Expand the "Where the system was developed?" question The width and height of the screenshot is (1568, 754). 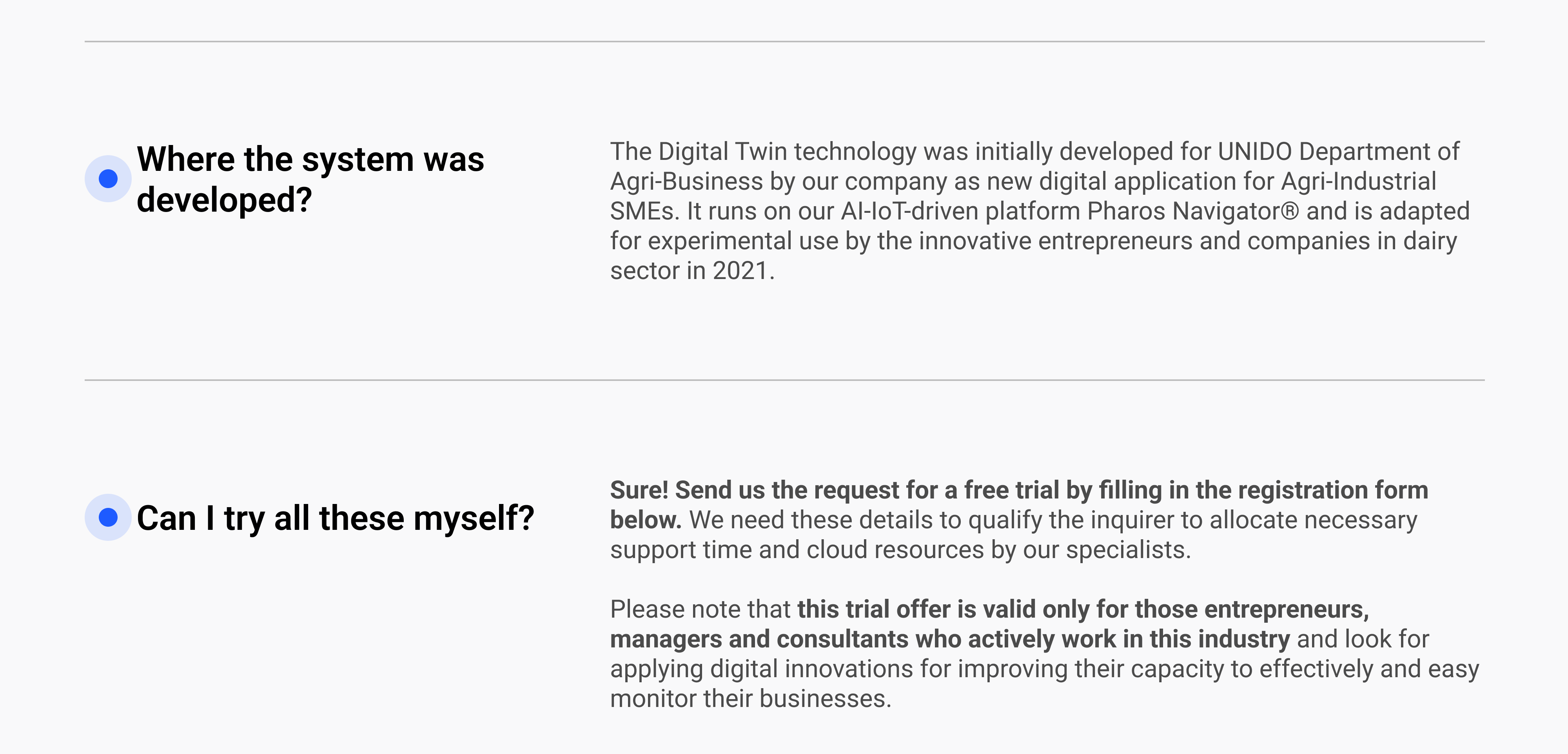coord(310,179)
